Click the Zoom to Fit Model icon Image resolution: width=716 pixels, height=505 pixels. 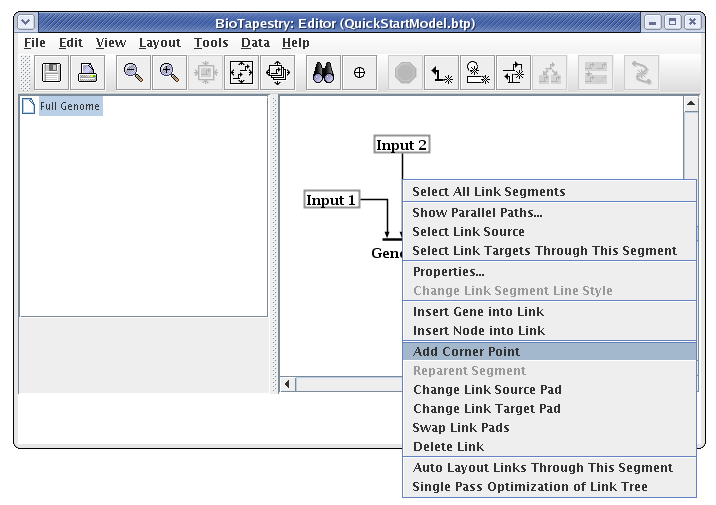click(x=241, y=73)
